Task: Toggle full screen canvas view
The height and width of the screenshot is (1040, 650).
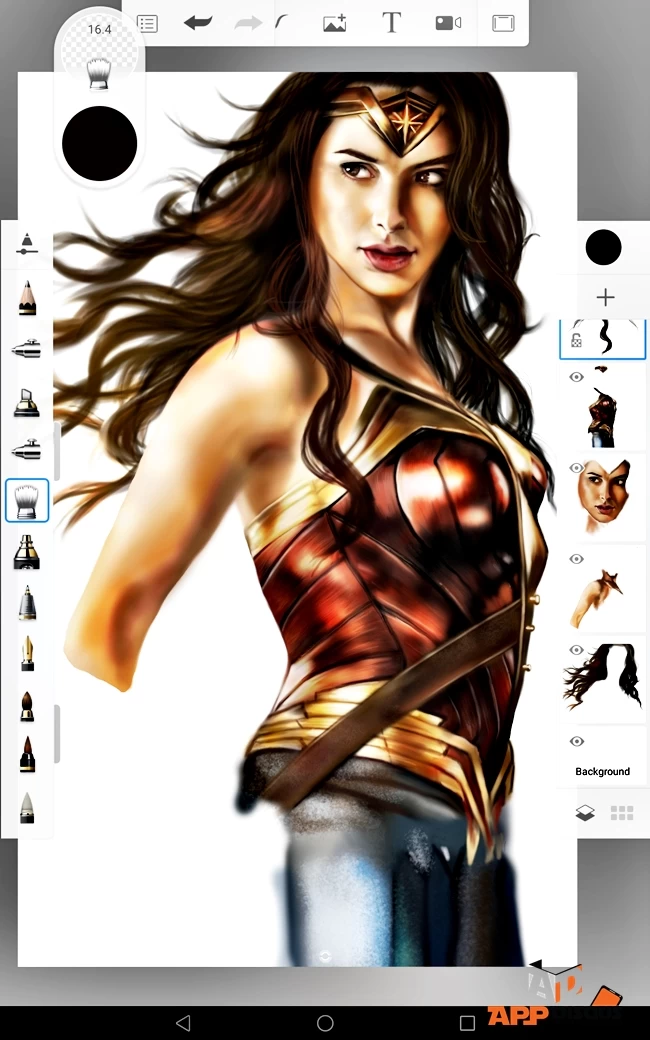Action: (503, 23)
